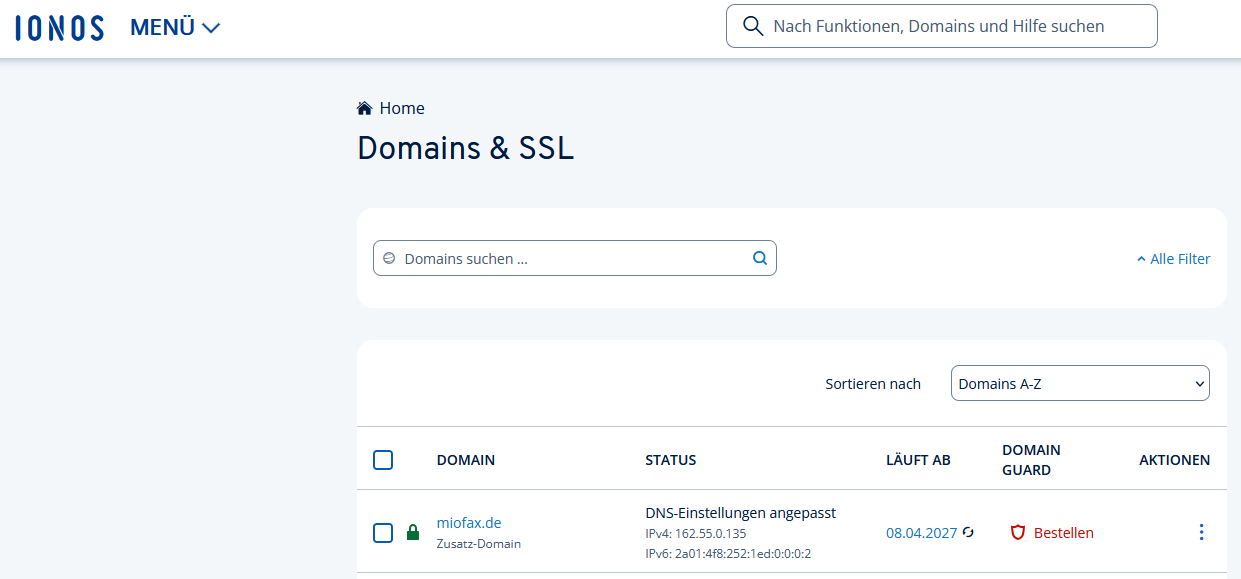1241x579 pixels.
Task: Click the expiry date 08.04.2027
Action: [x=921, y=533]
